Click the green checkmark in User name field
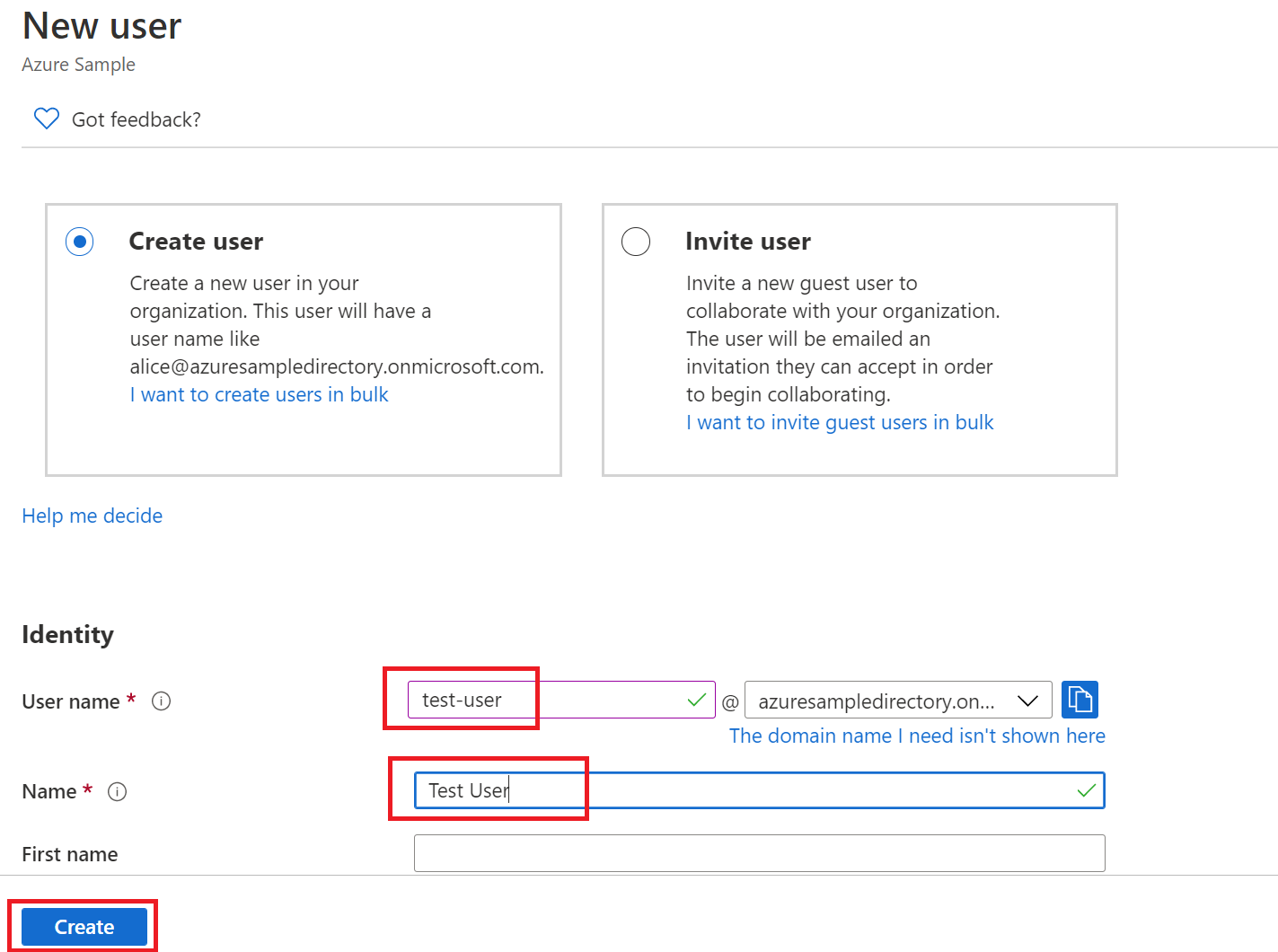 tap(695, 700)
